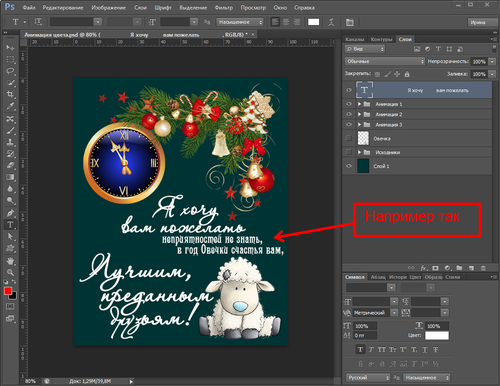This screenshot has width=500, height=386.
Task: Open the Непрозрачность opacity dropdown arrow
Action: tap(492, 62)
